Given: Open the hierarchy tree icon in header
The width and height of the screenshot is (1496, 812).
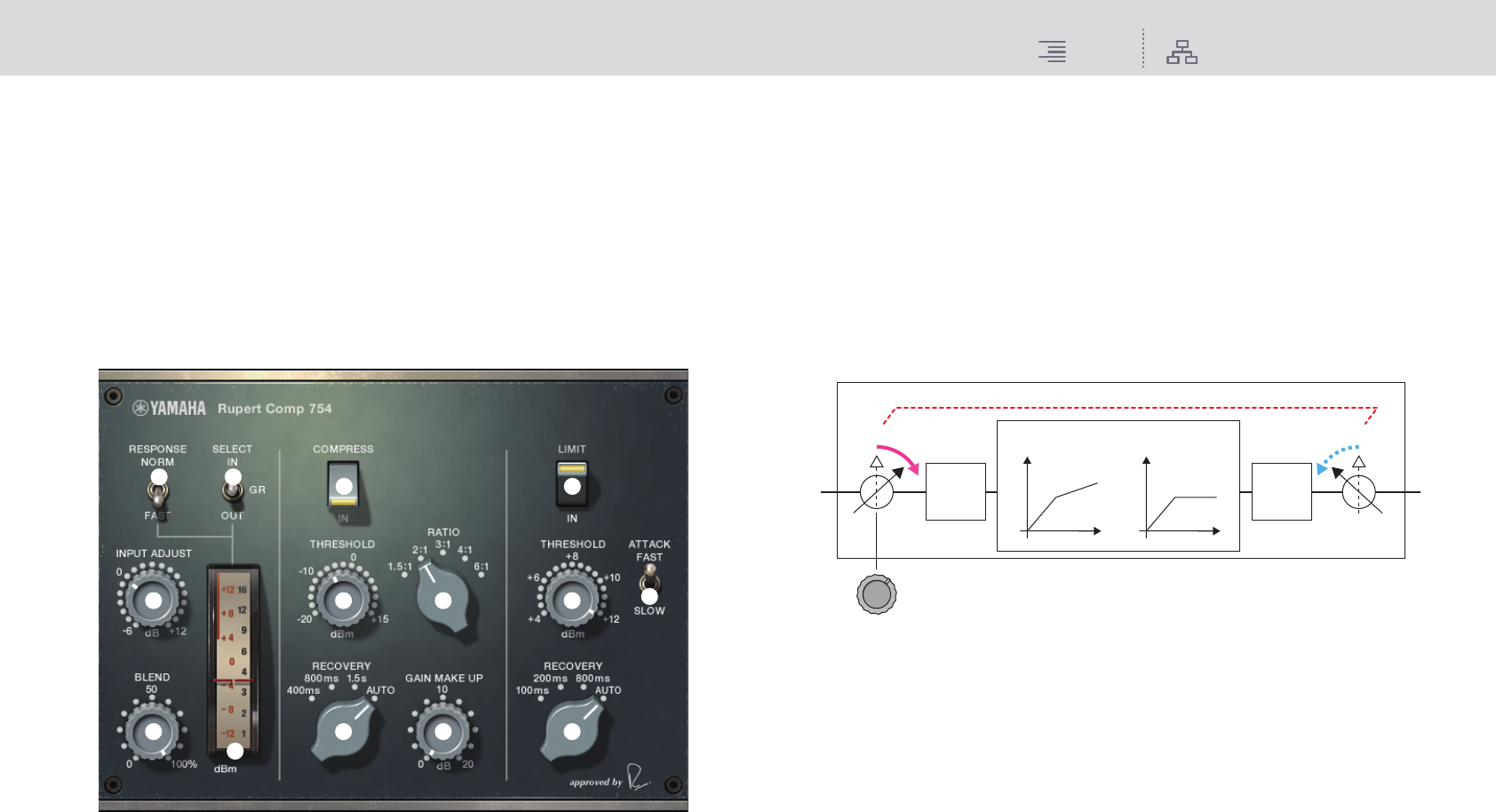Looking at the screenshot, I should [1182, 52].
